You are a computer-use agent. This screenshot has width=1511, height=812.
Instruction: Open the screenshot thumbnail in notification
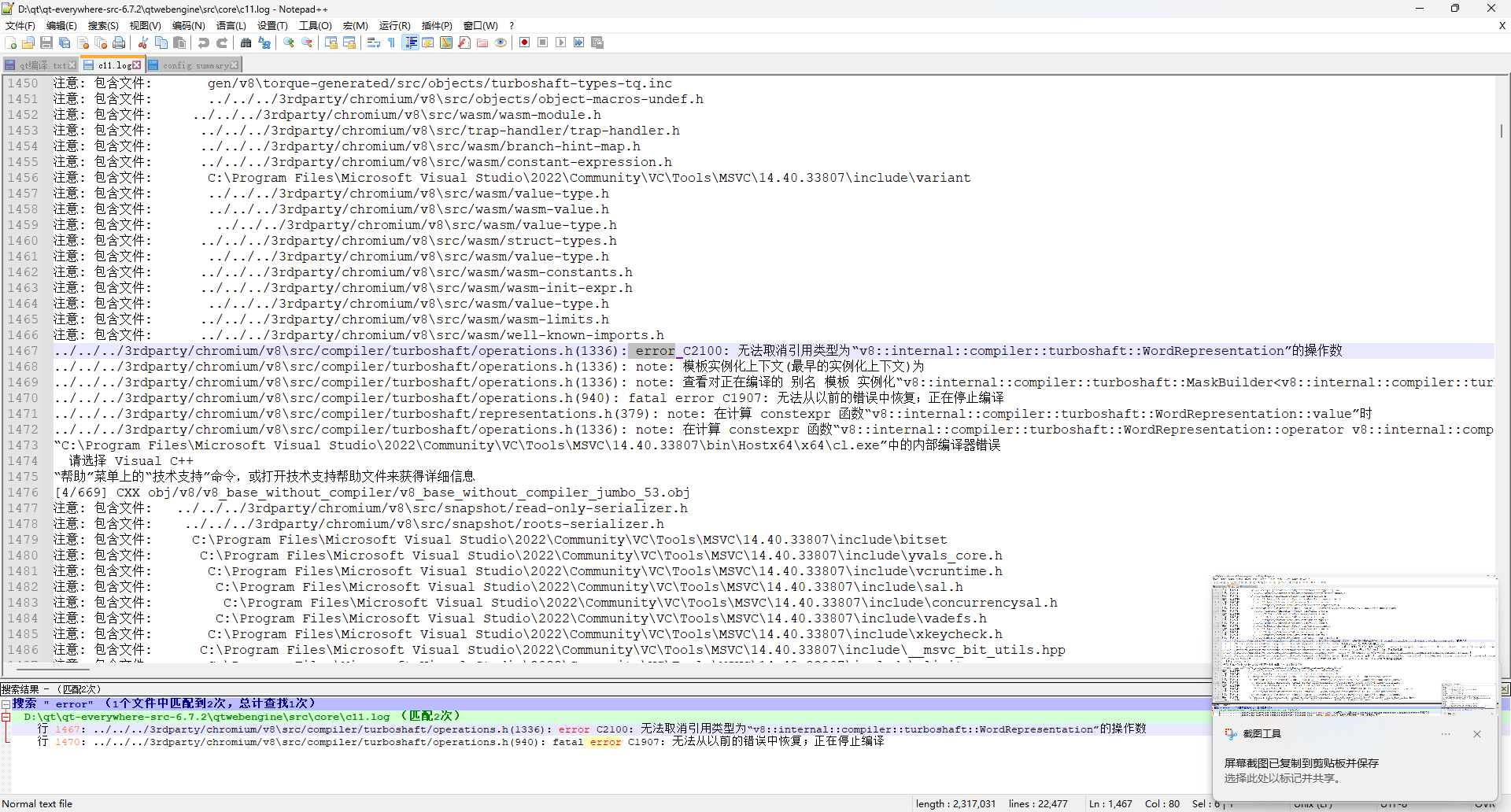click(x=1354, y=644)
